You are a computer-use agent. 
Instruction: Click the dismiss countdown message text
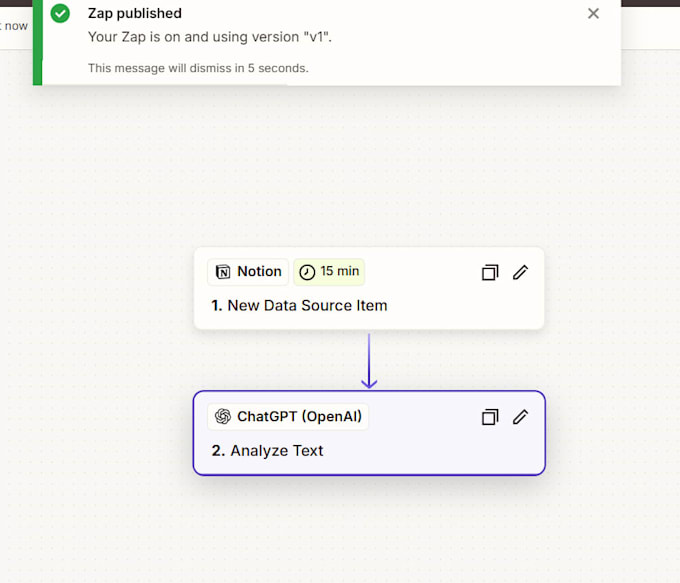click(x=198, y=68)
